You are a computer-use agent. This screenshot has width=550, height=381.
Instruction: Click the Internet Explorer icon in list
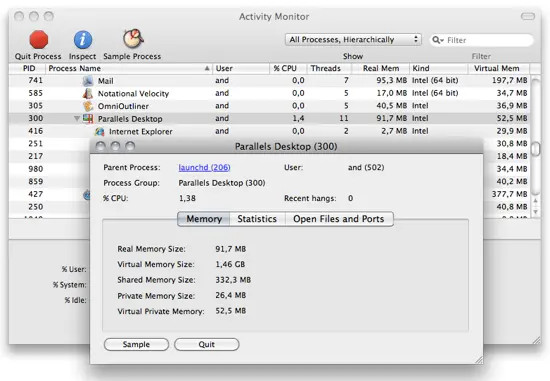pos(100,132)
